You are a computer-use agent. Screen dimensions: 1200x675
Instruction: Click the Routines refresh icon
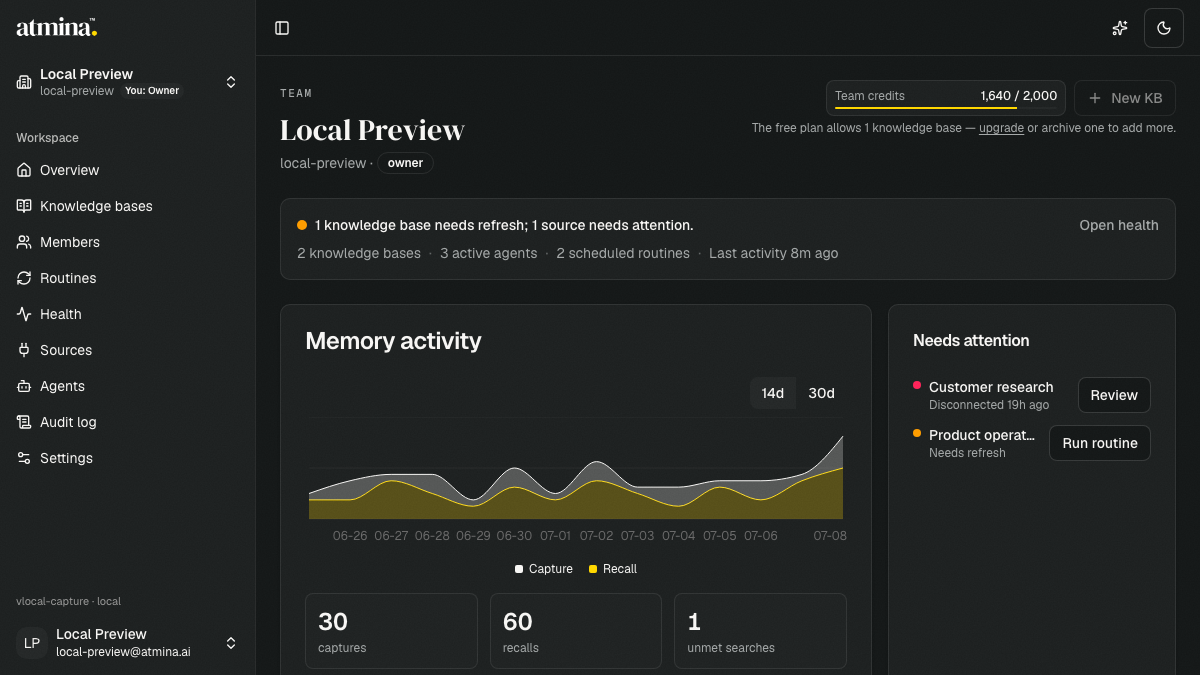tap(24, 278)
